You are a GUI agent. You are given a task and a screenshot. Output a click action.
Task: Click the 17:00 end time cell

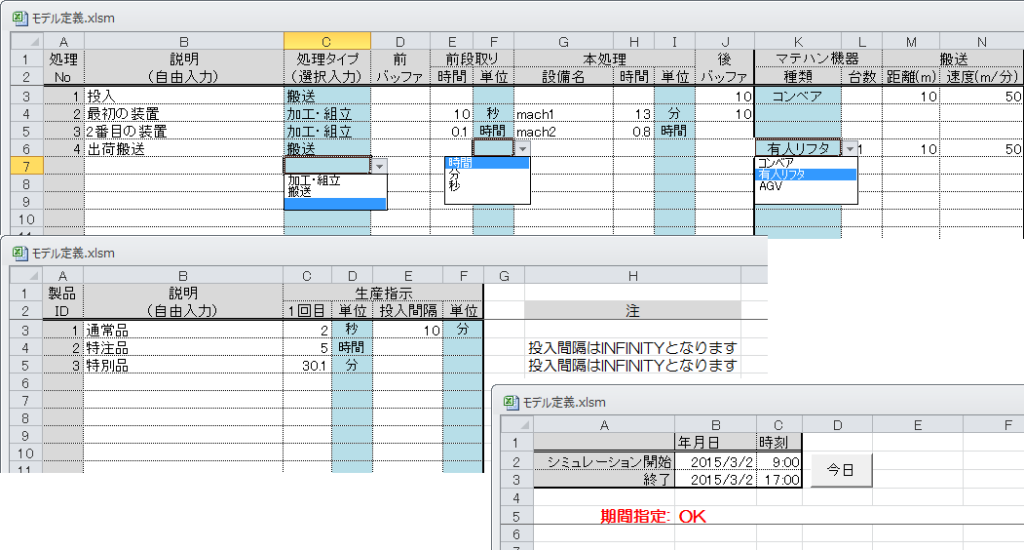point(779,479)
